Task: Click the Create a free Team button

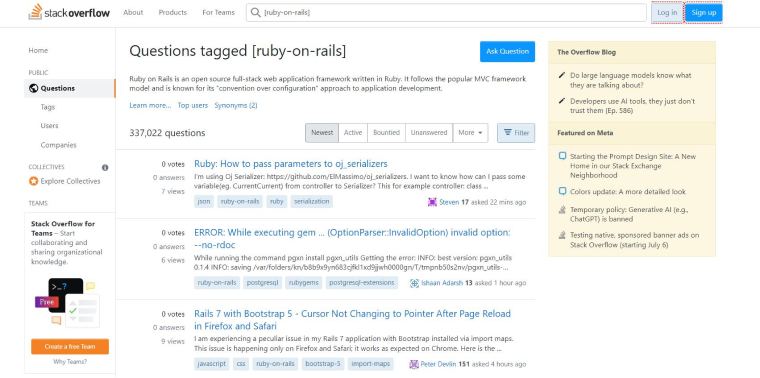Action: [70, 346]
